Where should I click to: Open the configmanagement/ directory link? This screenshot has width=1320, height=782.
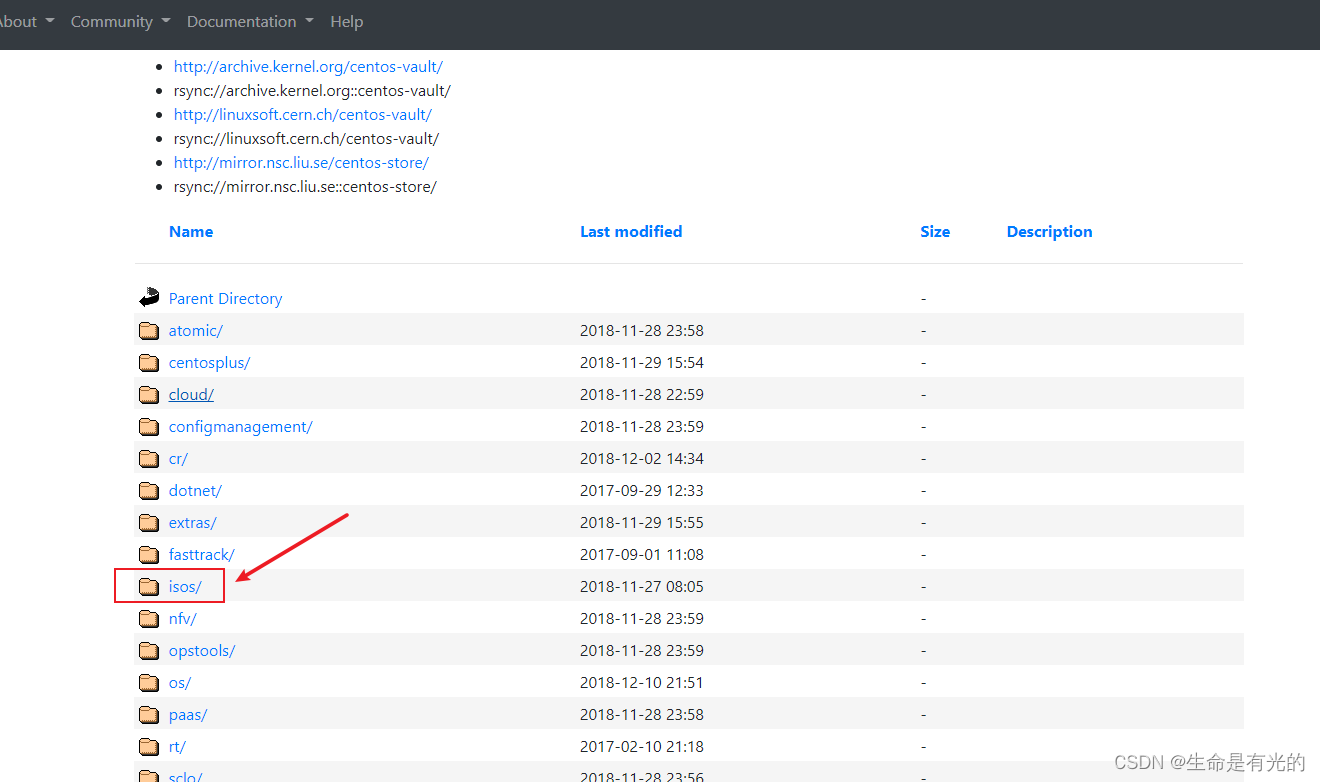click(240, 426)
